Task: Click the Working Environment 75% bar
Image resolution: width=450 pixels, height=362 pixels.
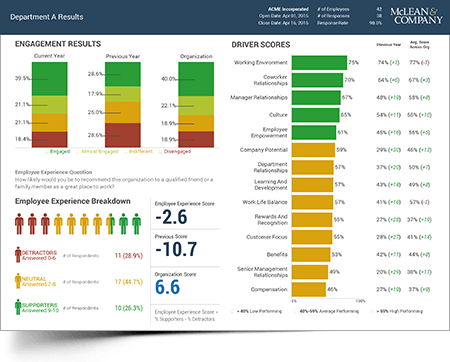Action: 319,63
